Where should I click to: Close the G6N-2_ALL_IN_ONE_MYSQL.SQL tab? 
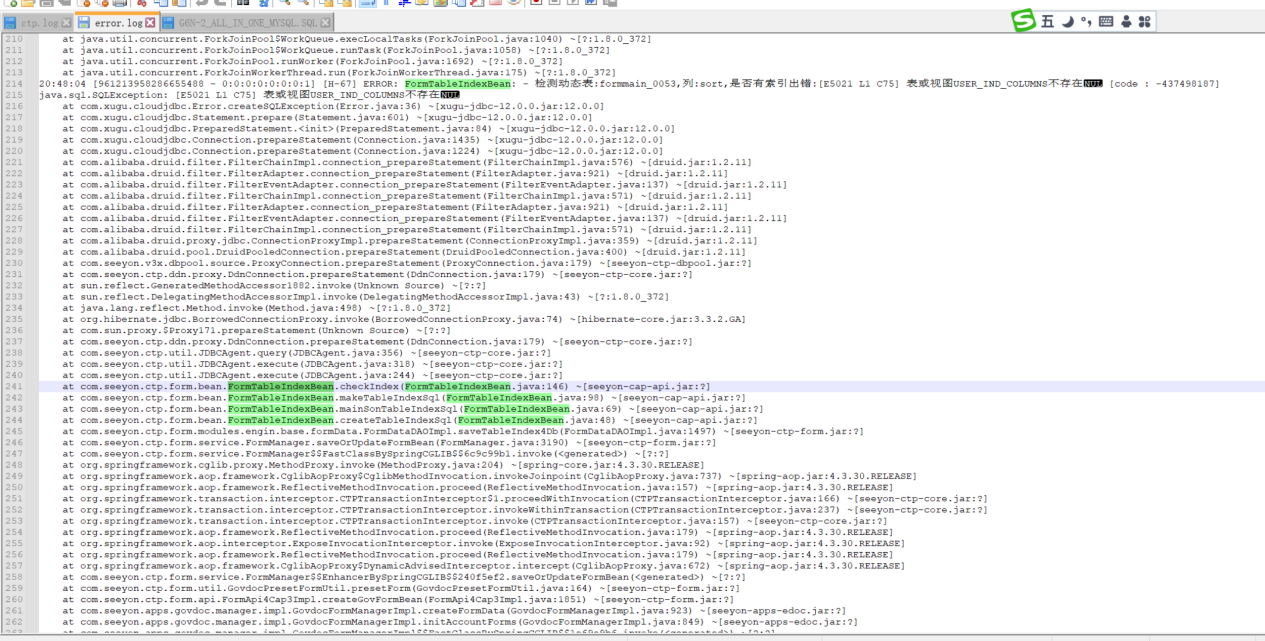click(327, 22)
